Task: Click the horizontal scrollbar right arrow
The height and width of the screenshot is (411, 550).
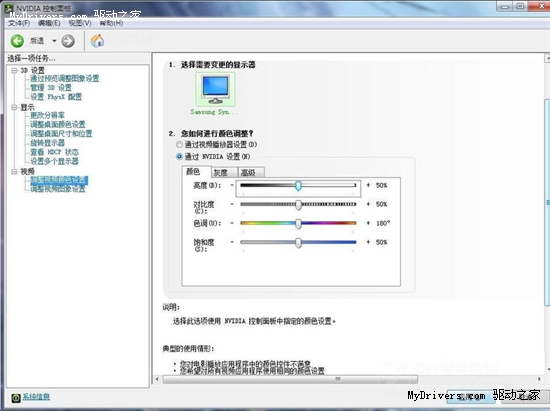Action: pos(539,379)
